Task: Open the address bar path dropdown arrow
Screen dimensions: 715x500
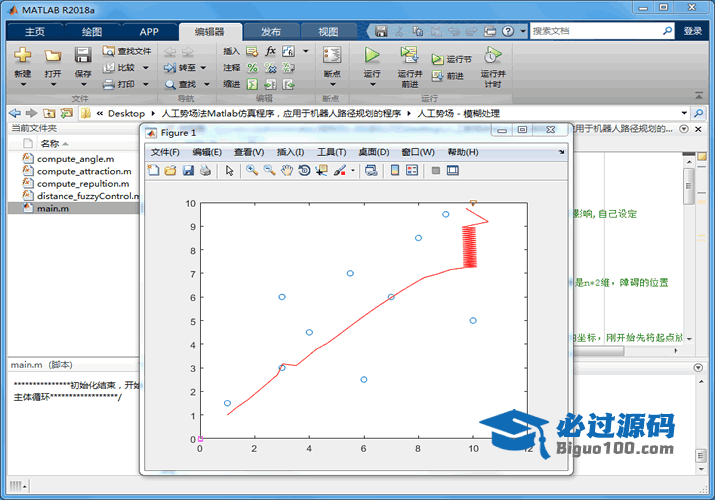Action: click(x=684, y=113)
